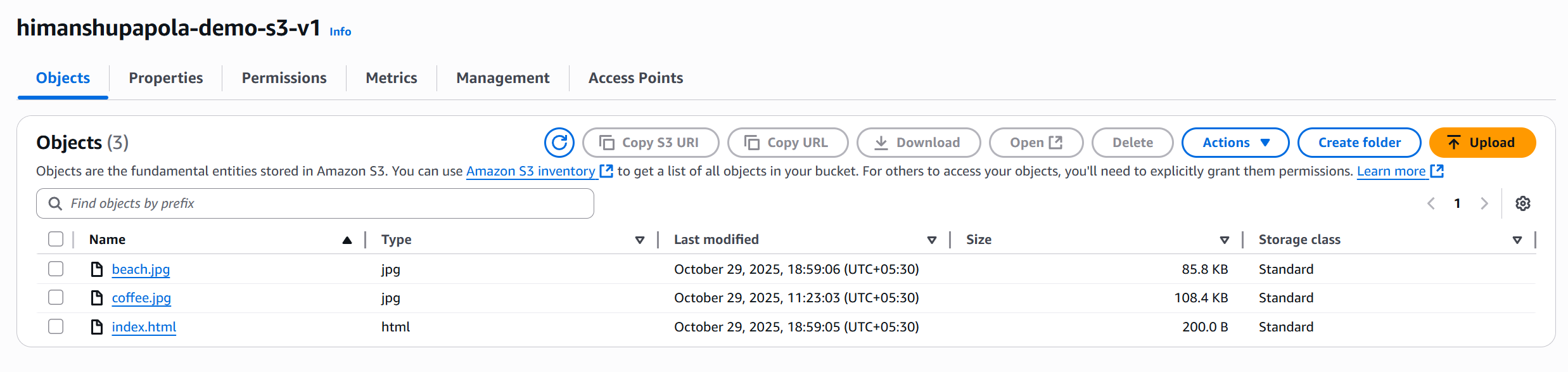This screenshot has width=1568, height=372.
Task: Toggle the select-all objects header checkbox
Action: (x=56, y=240)
